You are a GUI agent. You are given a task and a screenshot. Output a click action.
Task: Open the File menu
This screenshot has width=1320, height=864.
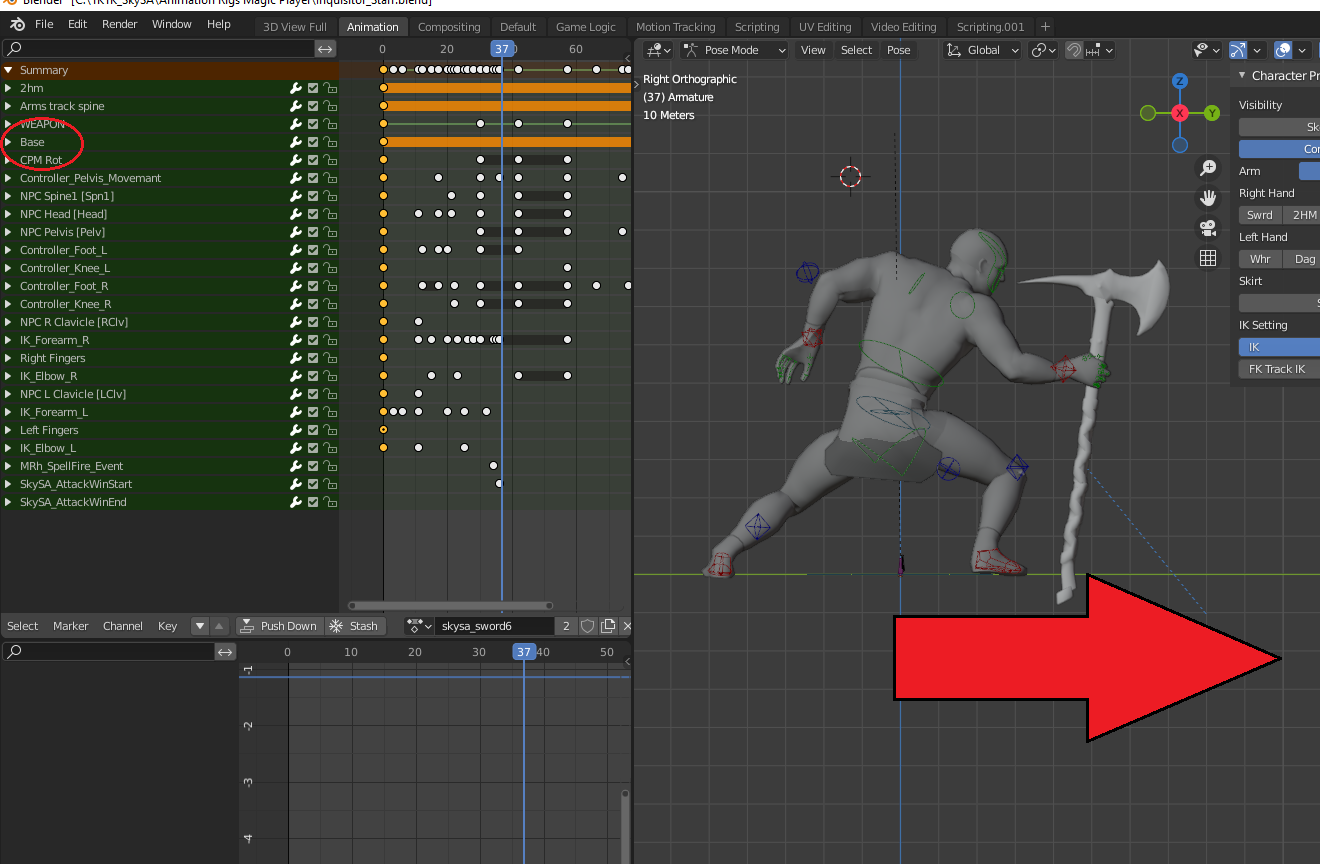[x=44, y=24]
